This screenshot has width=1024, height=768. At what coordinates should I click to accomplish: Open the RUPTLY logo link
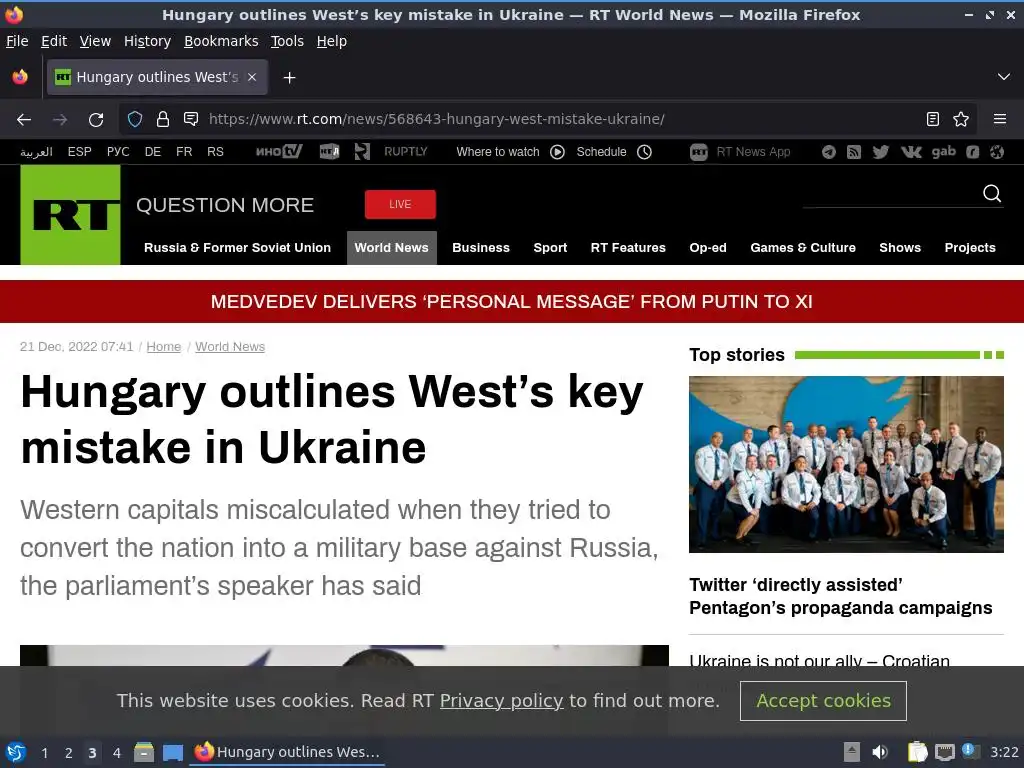(x=406, y=152)
